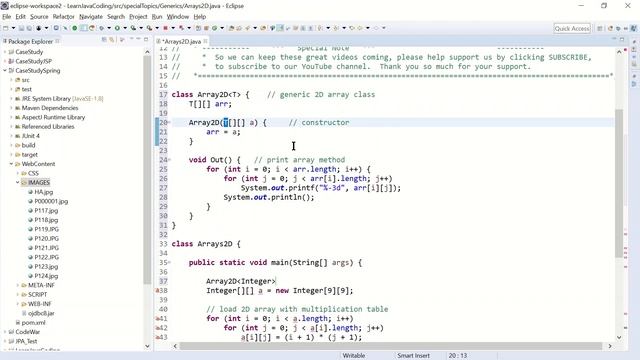The width and height of the screenshot is (640, 360).
Task: Click the External Tools run icon
Action: pos(149,28)
